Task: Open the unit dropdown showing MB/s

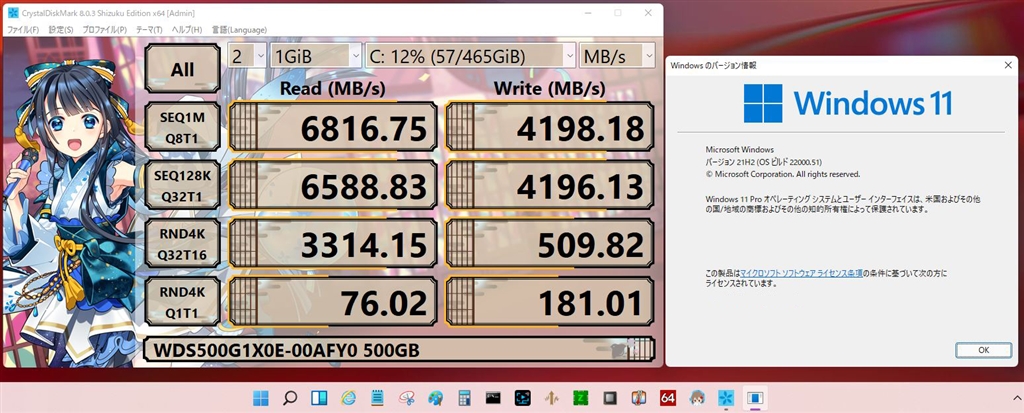Action: pyautogui.click(x=617, y=56)
